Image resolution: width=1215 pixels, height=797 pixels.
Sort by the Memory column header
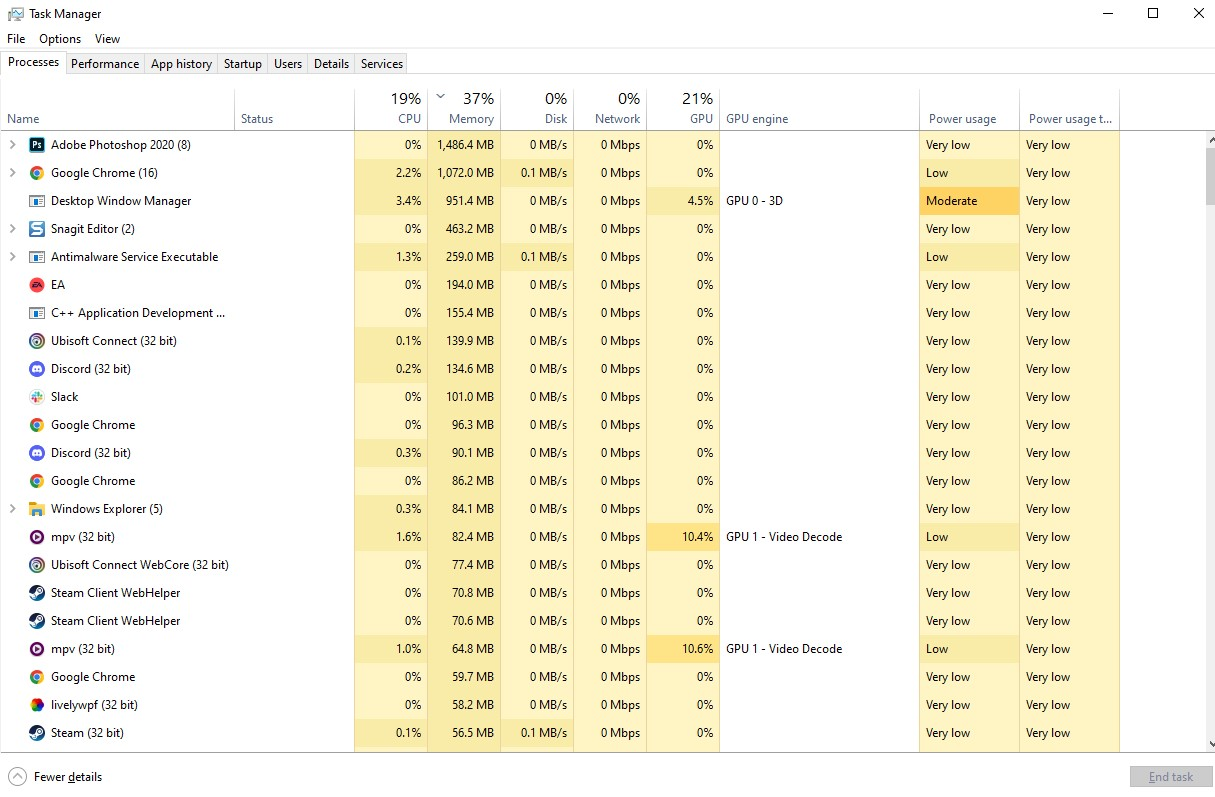coord(464,110)
